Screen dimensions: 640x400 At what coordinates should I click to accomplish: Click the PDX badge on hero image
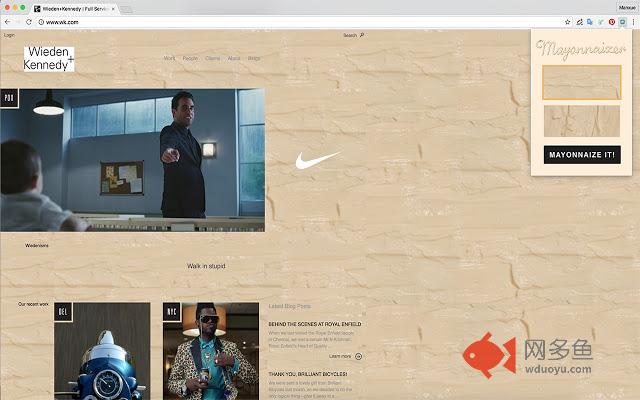tap(9, 98)
